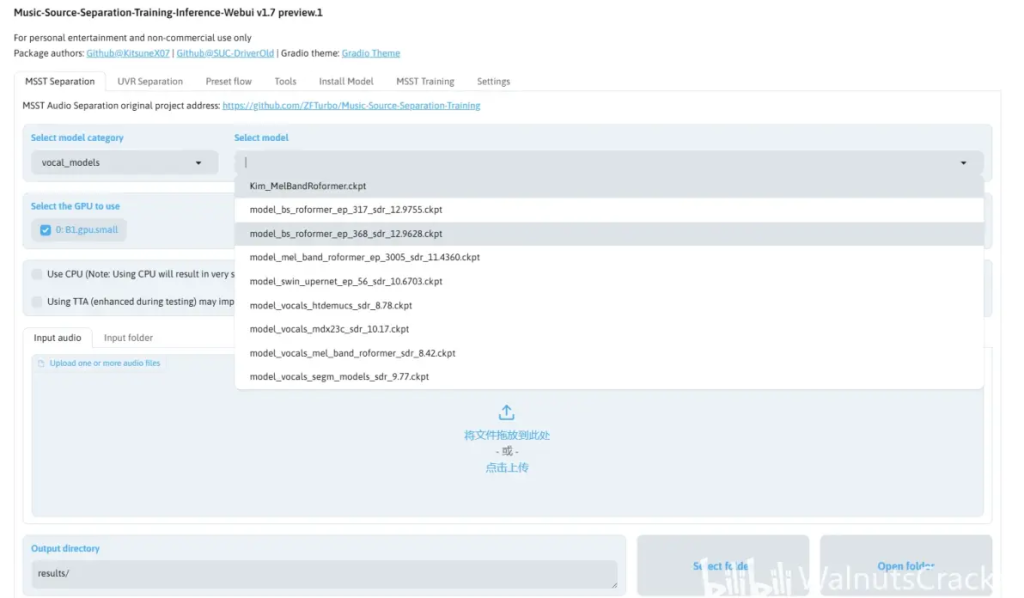Switch to the MSST Separation tab
Screen dimensions: 1024x598
(59, 82)
